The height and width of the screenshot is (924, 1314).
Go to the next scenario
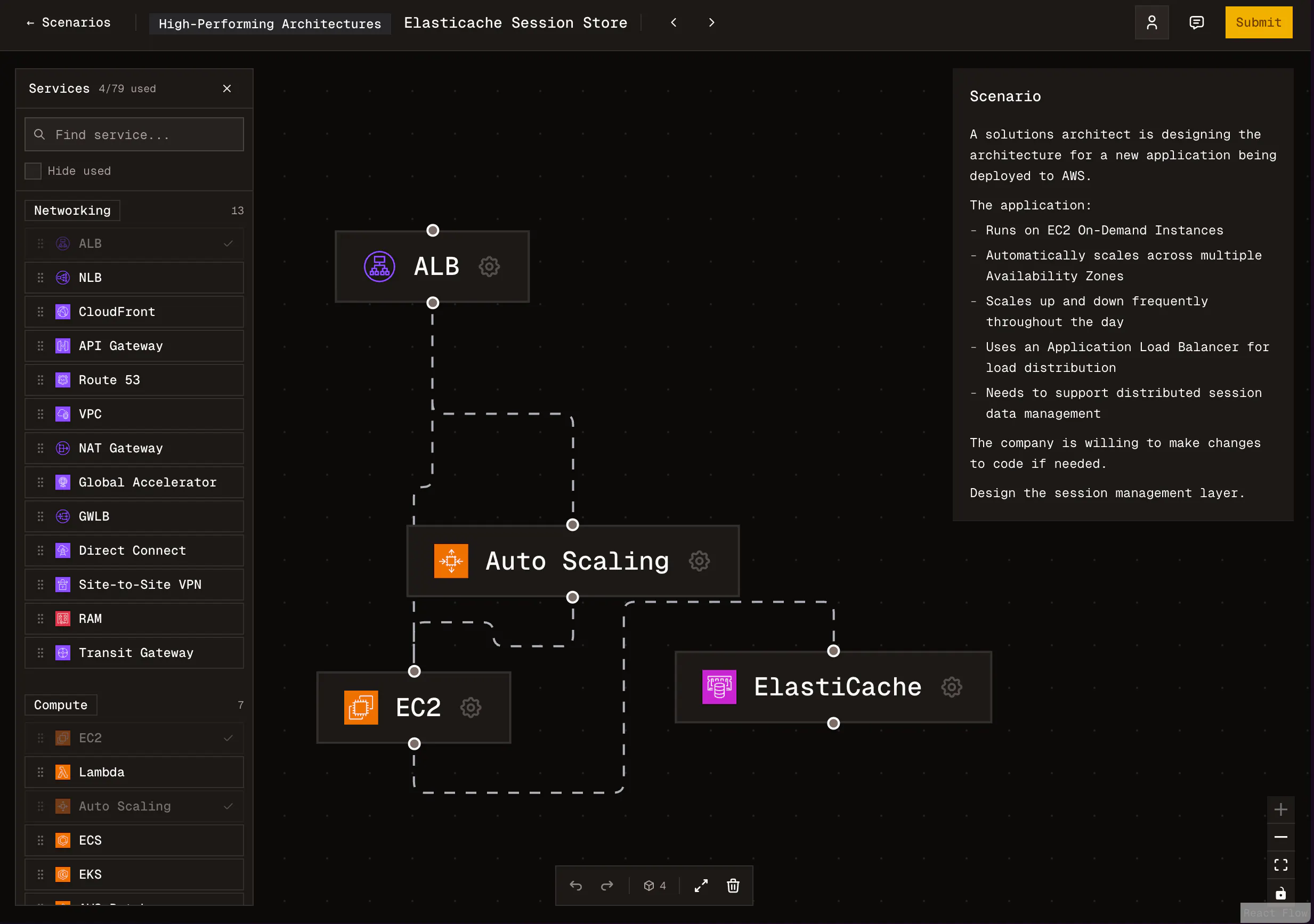click(711, 22)
